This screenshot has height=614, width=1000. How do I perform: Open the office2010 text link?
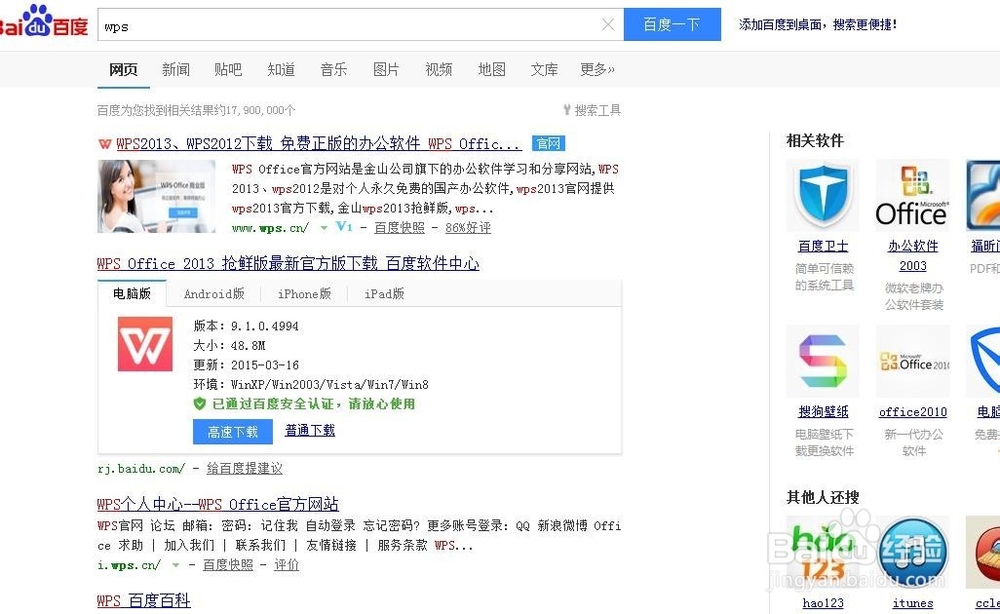coord(913,412)
